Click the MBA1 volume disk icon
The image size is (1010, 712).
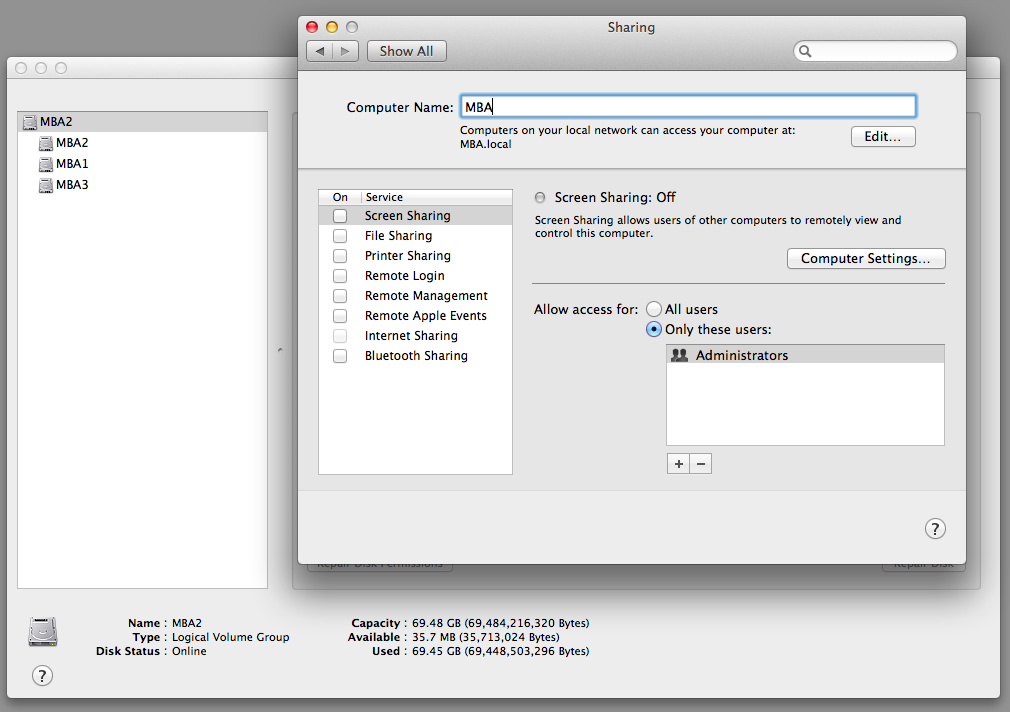[46, 164]
